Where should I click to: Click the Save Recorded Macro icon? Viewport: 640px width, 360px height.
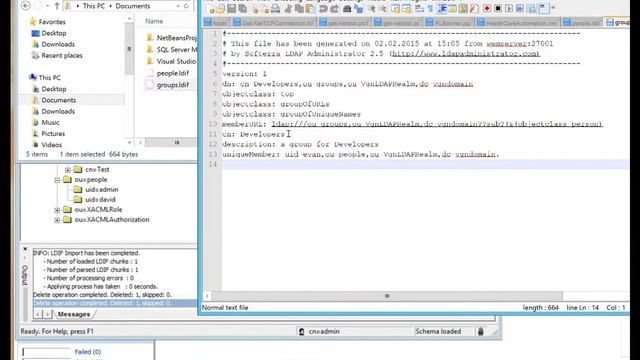pyautogui.click(x=531, y=8)
